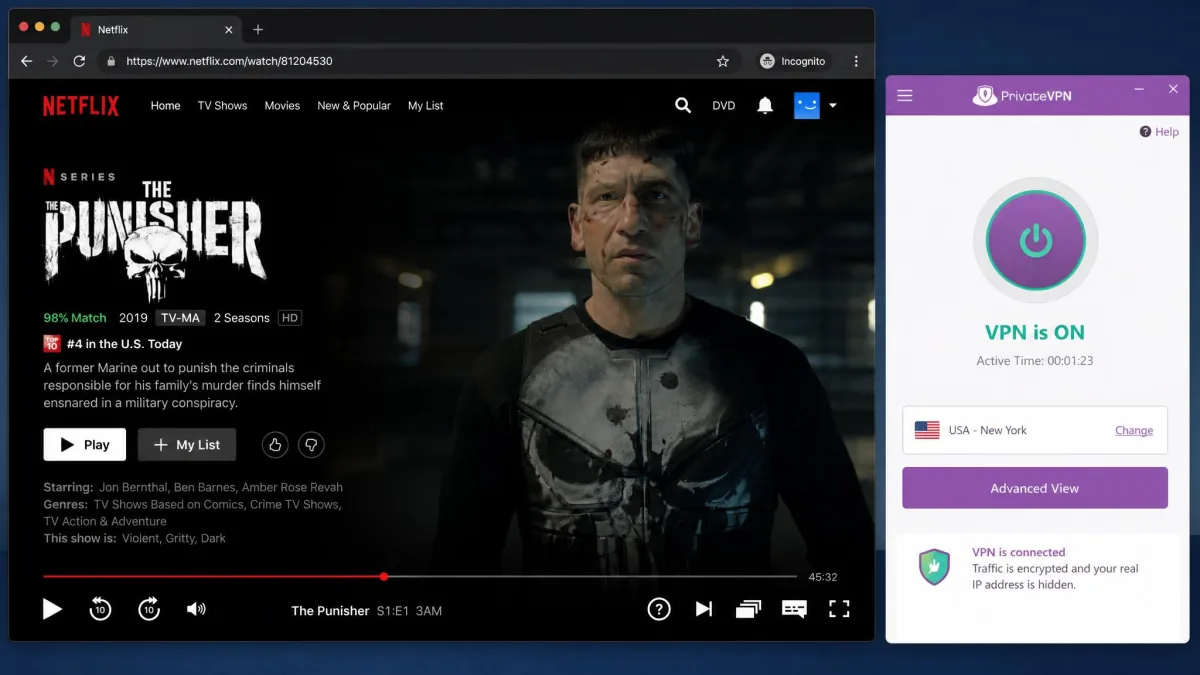The image size is (1200, 675).
Task: Enter fullscreen with the expand icon
Action: pos(839,608)
